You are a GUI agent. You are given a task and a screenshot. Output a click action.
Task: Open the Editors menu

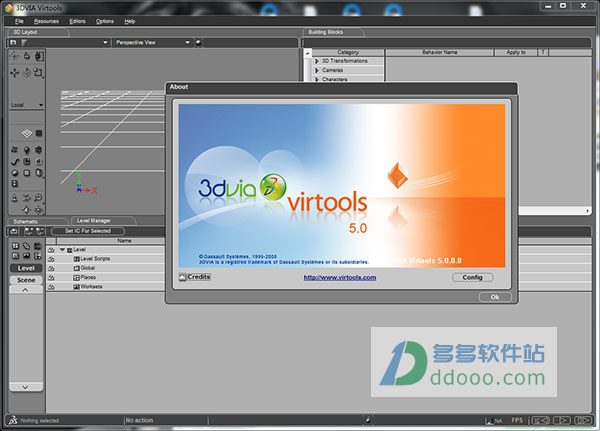(77, 21)
